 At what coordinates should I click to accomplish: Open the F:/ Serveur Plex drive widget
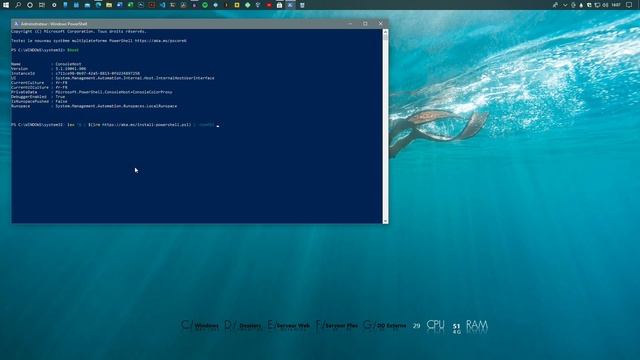click(x=337, y=325)
